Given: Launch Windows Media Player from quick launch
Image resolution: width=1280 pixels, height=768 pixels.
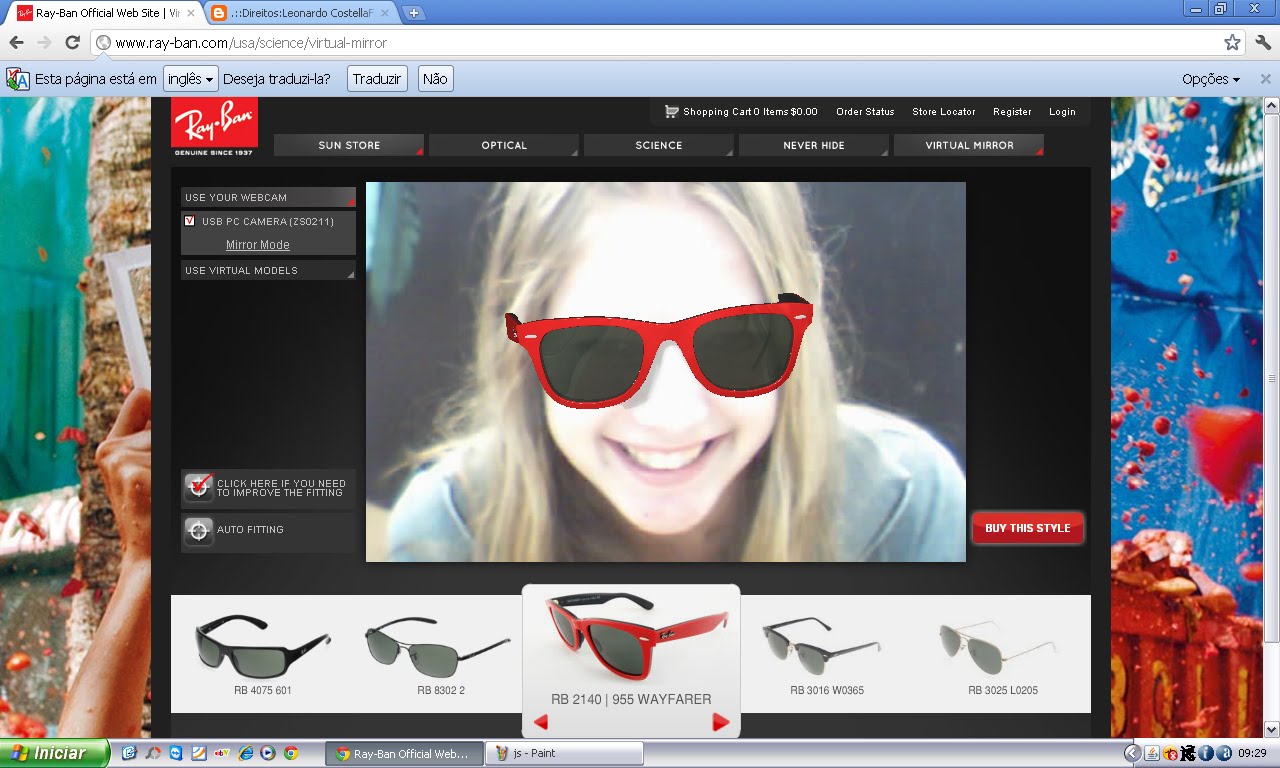Looking at the screenshot, I should tap(268, 753).
